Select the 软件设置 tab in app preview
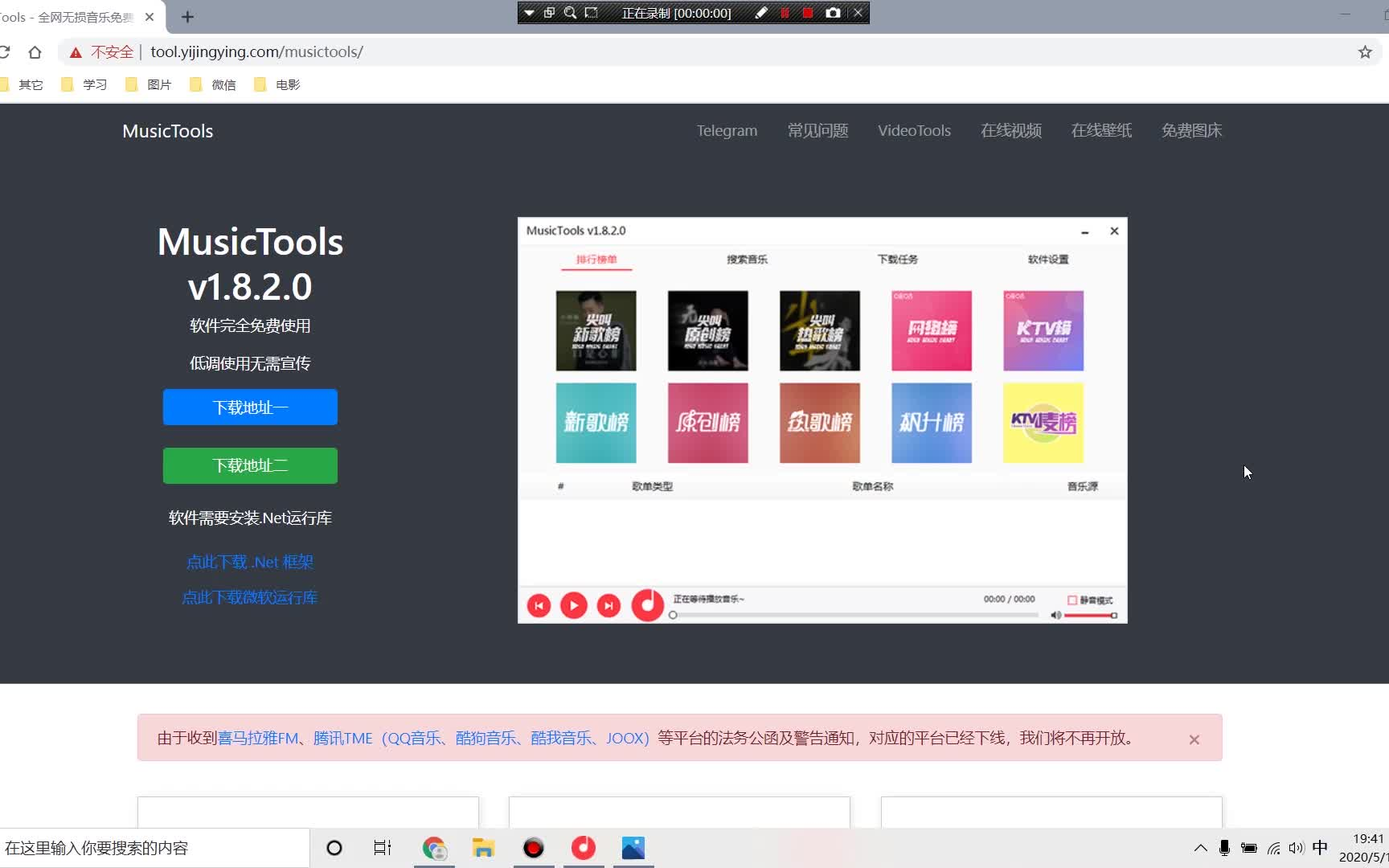 pyautogui.click(x=1048, y=260)
